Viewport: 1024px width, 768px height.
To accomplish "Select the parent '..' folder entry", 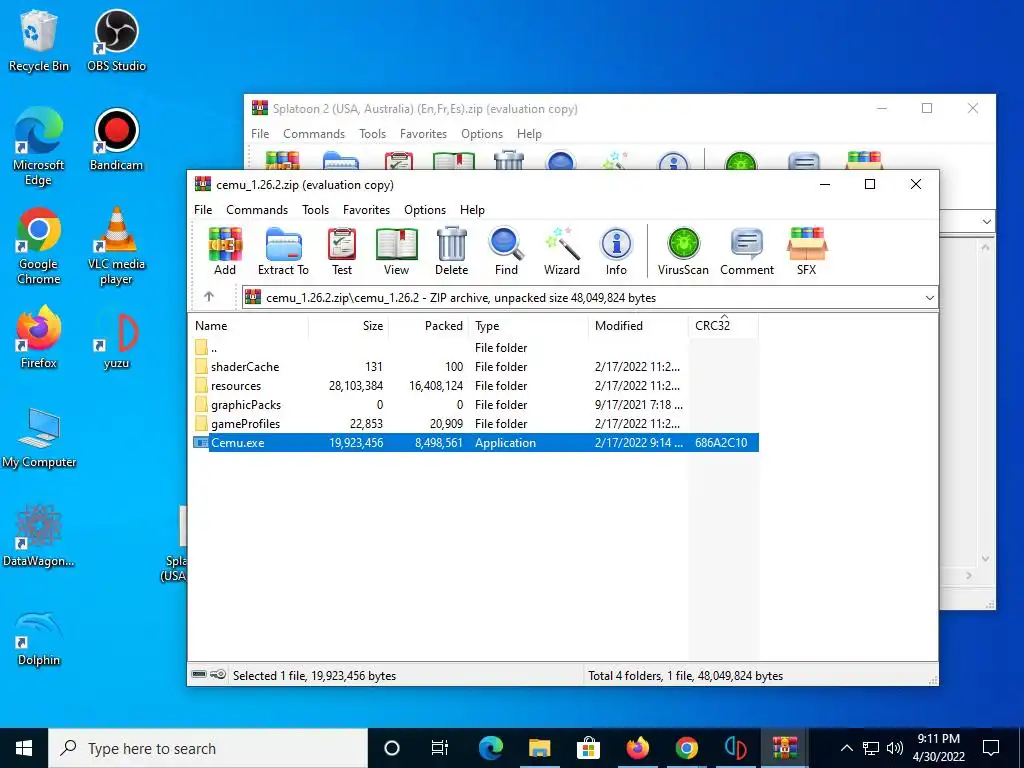I will pos(475,347).
